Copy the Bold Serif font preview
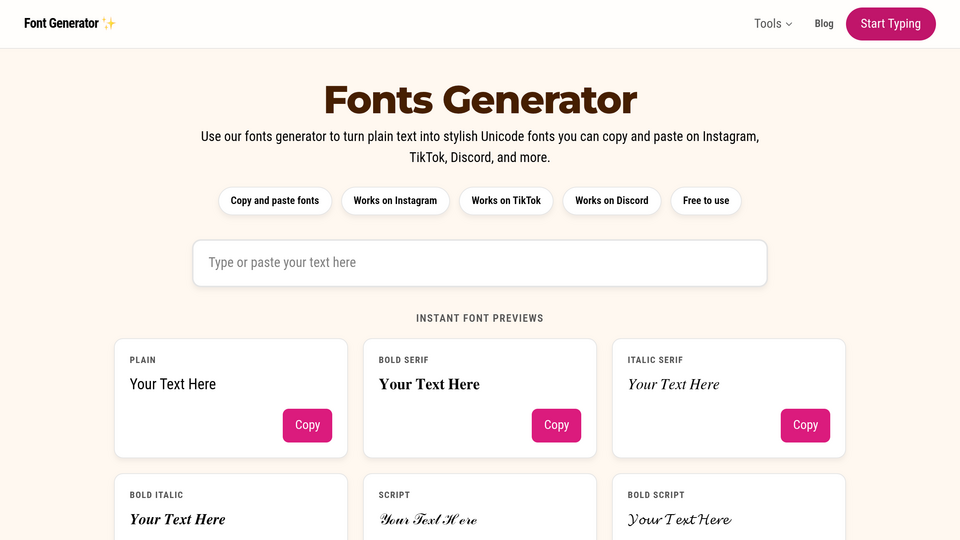The height and width of the screenshot is (540, 960). 556,426
